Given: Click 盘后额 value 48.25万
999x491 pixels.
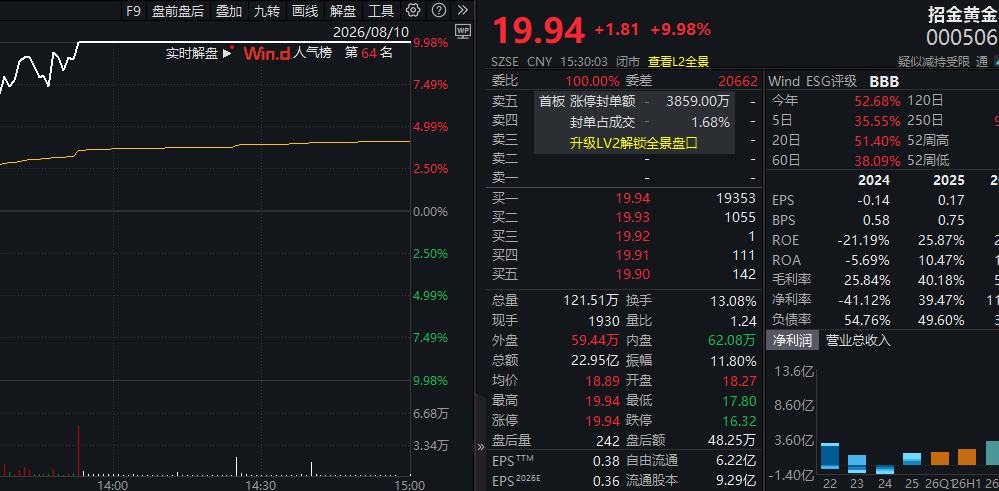Looking at the screenshot, I should [730, 441].
